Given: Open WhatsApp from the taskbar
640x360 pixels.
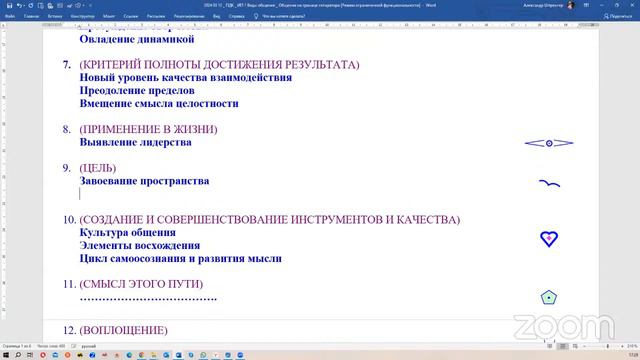Looking at the screenshot, I should coord(203,355).
